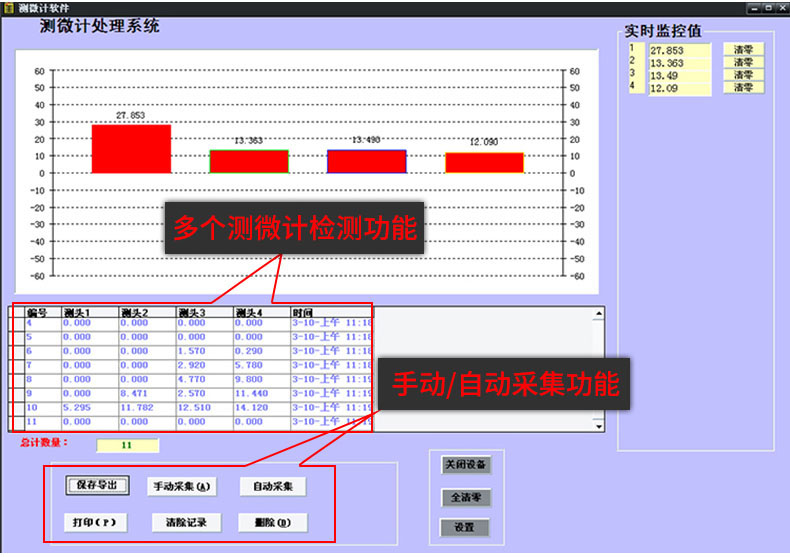The width and height of the screenshot is (790, 557).
Task: Print the records with 打印(P)
Action: tap(97, 522)
